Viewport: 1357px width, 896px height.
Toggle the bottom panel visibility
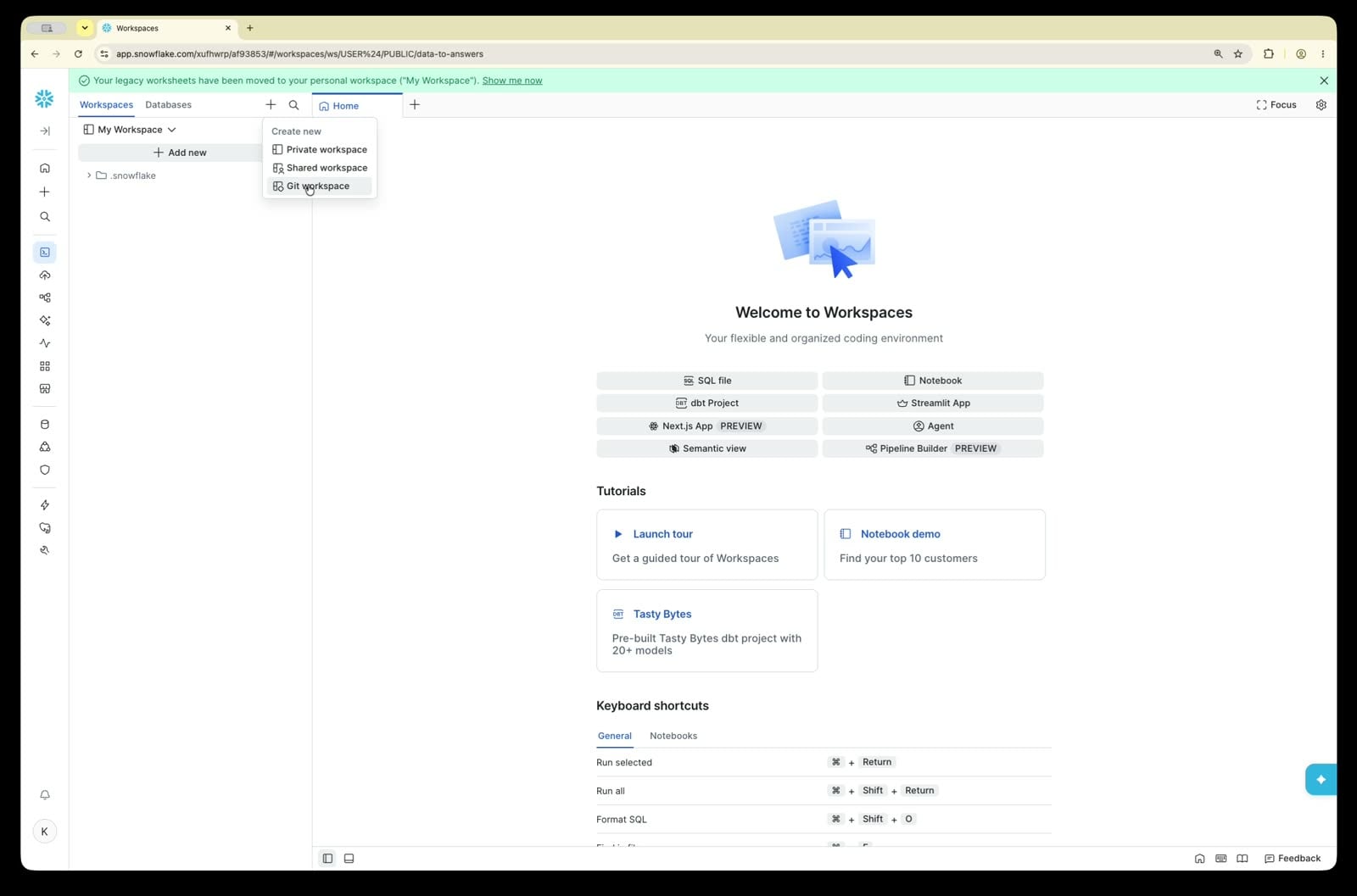[x=349, y=859]
